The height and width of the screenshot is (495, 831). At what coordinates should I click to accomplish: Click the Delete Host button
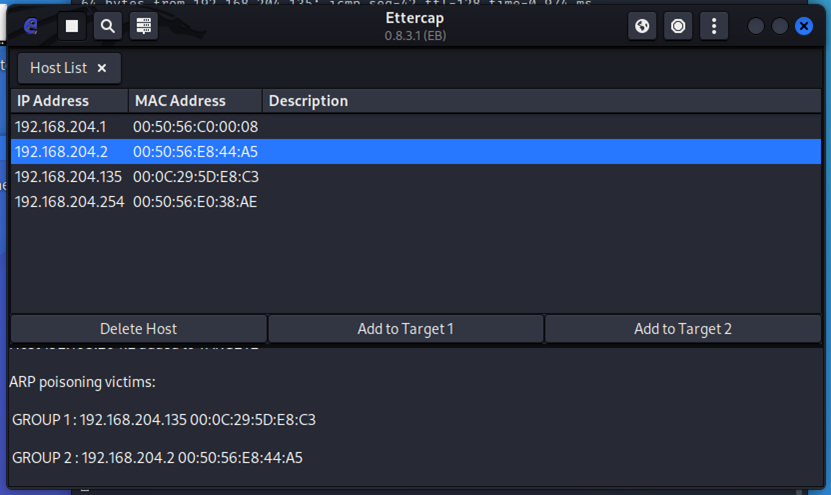(138, 329)
